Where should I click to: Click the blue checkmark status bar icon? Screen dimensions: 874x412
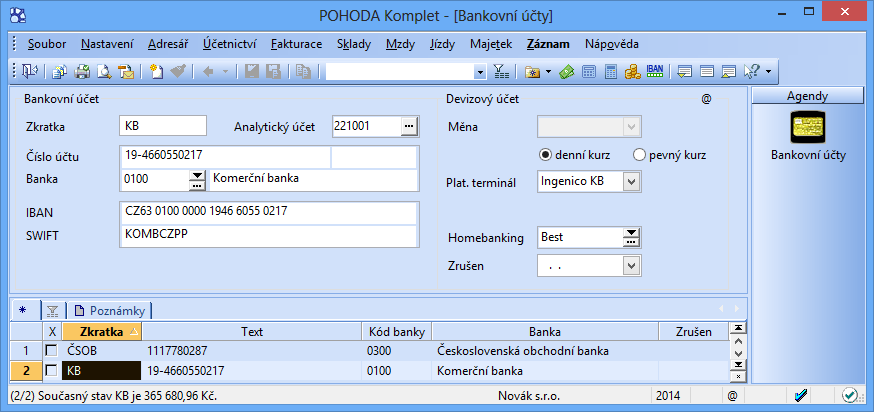point(801,395)
